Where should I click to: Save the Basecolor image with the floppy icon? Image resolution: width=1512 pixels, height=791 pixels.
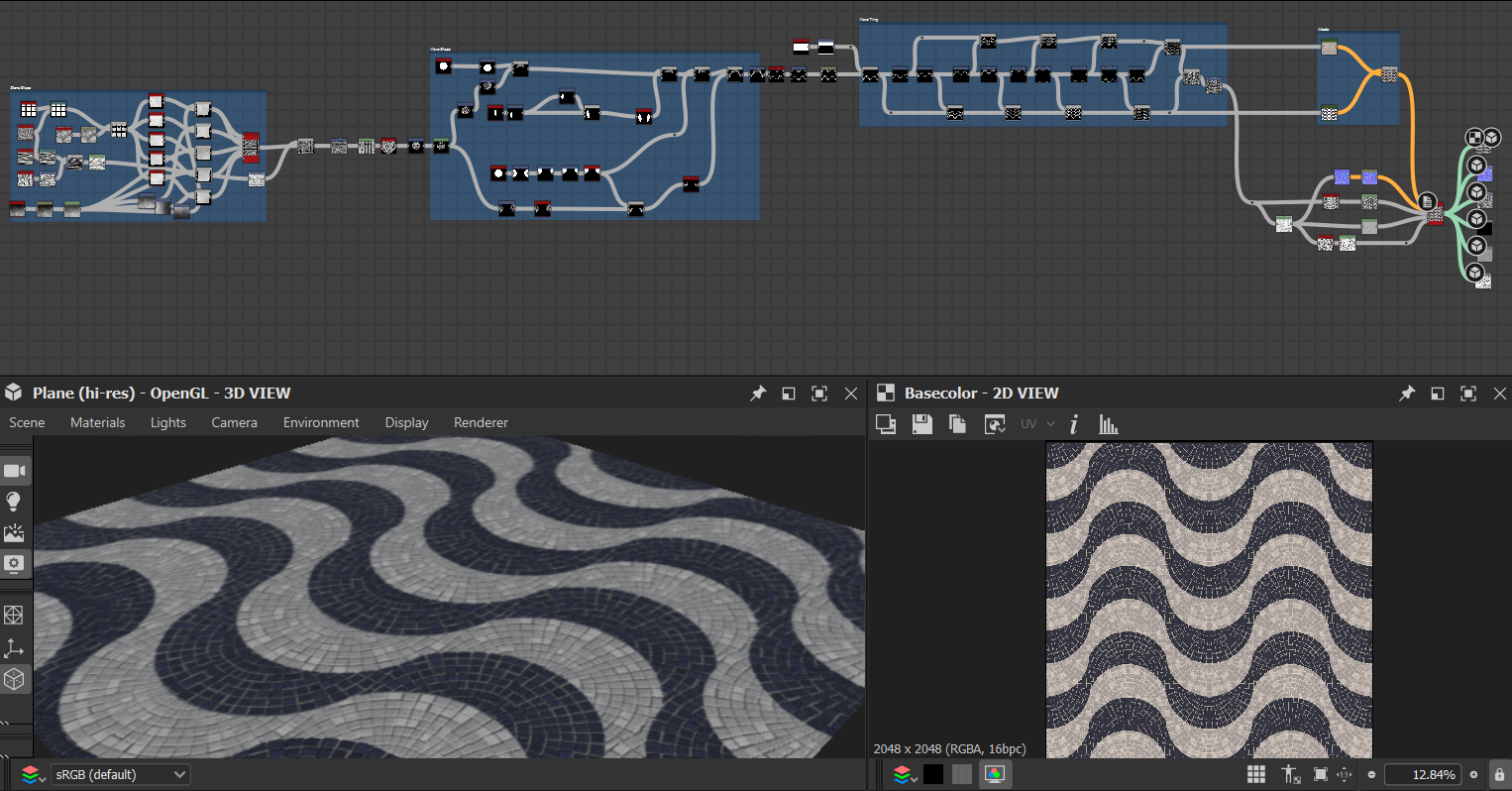[x=921, y=424]
